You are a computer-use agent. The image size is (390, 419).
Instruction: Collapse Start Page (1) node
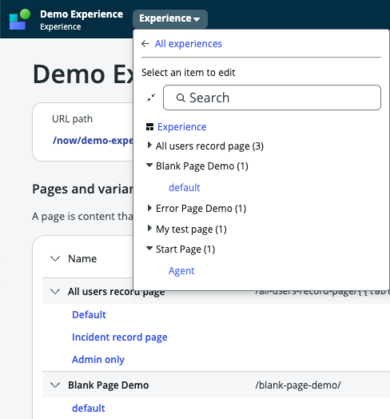click(x=150, y=248)
